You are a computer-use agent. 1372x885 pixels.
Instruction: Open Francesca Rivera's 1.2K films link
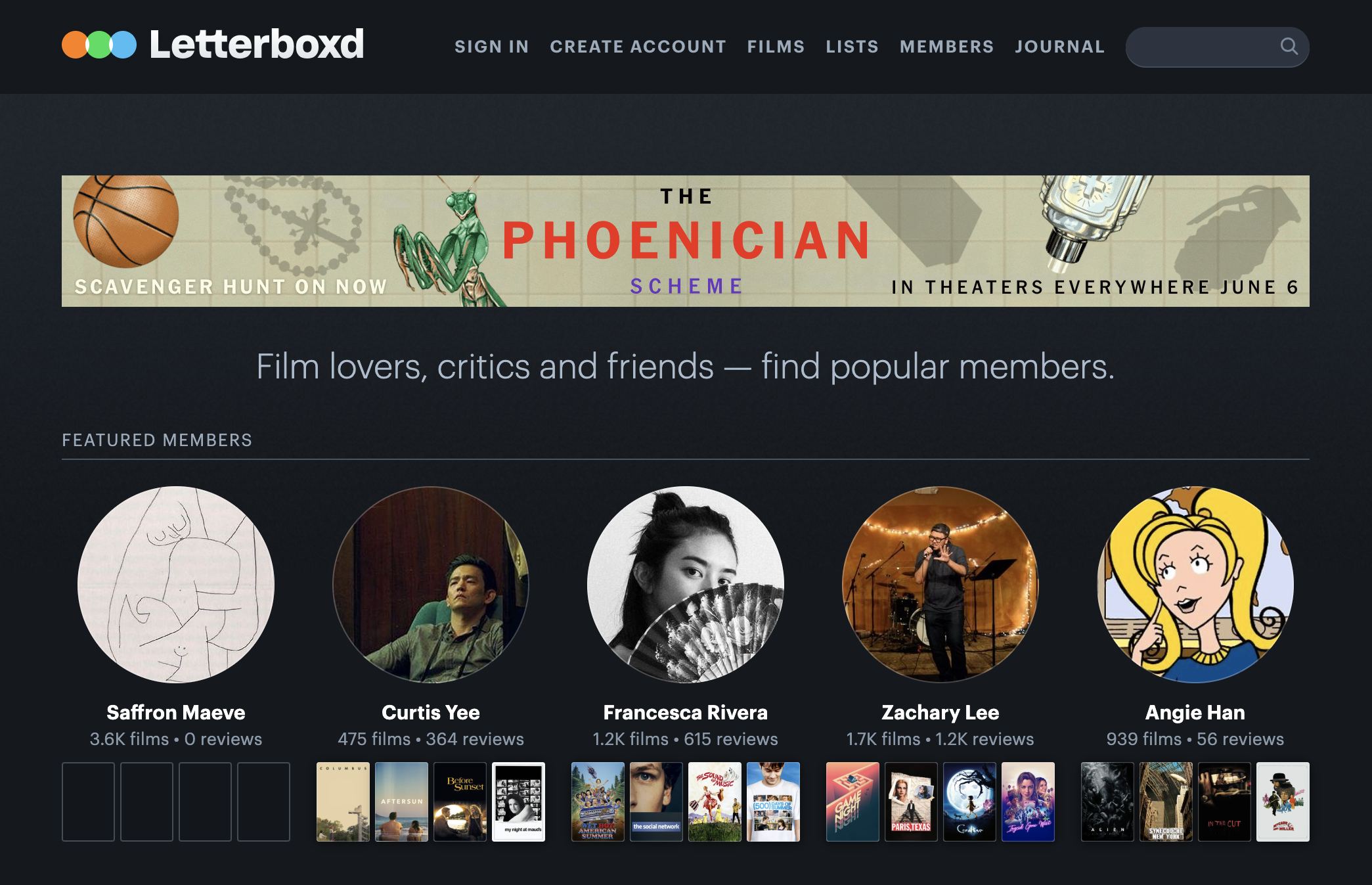click(x=631, y=739)
